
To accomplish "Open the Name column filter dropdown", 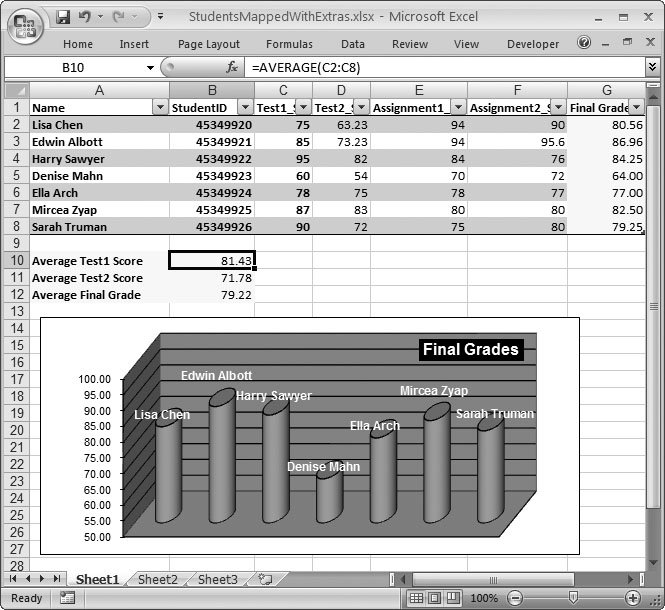I will 159,108.
